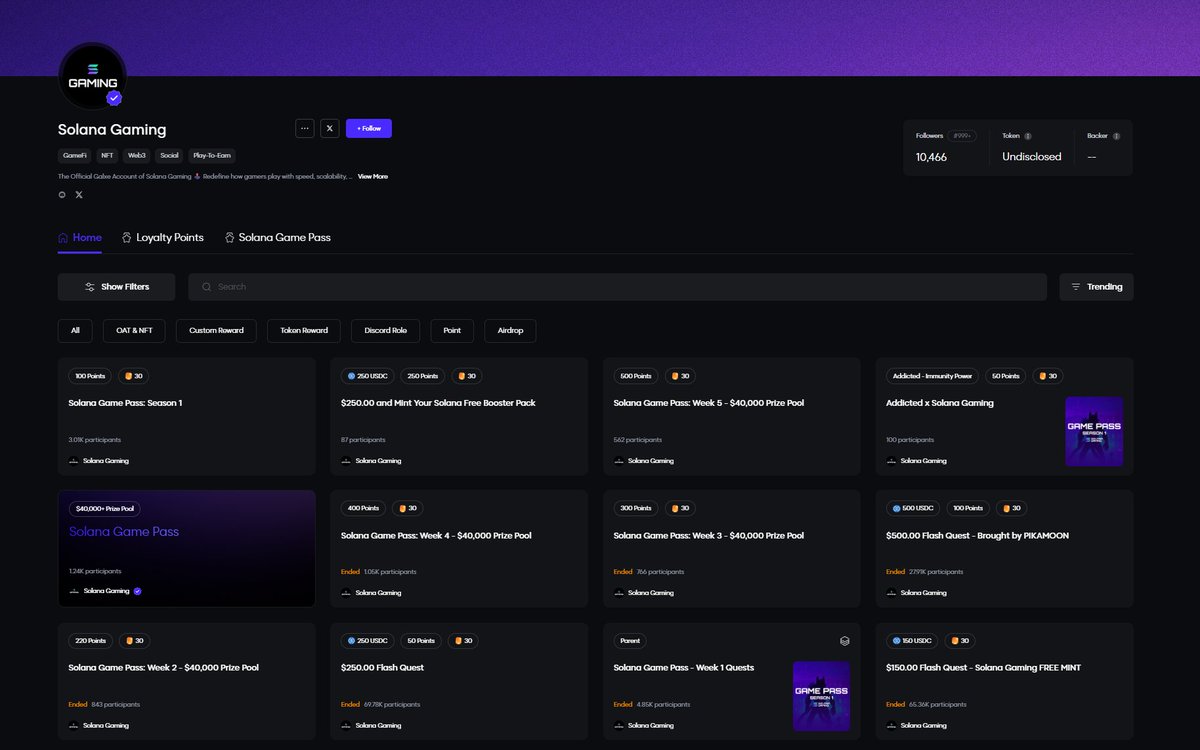This screenshot has width=1200, height=750.
Task: Click the USDC icon on Free Booster Pack card
Action: (x=352, y=376)
